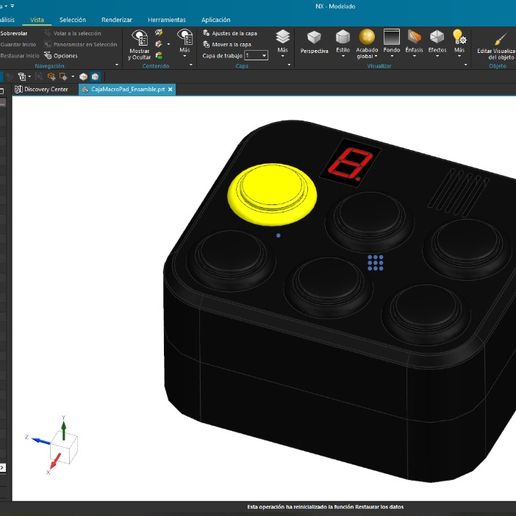516x516 pixels.
Task: Click the red X axis arrow
Action: [55, 462]
